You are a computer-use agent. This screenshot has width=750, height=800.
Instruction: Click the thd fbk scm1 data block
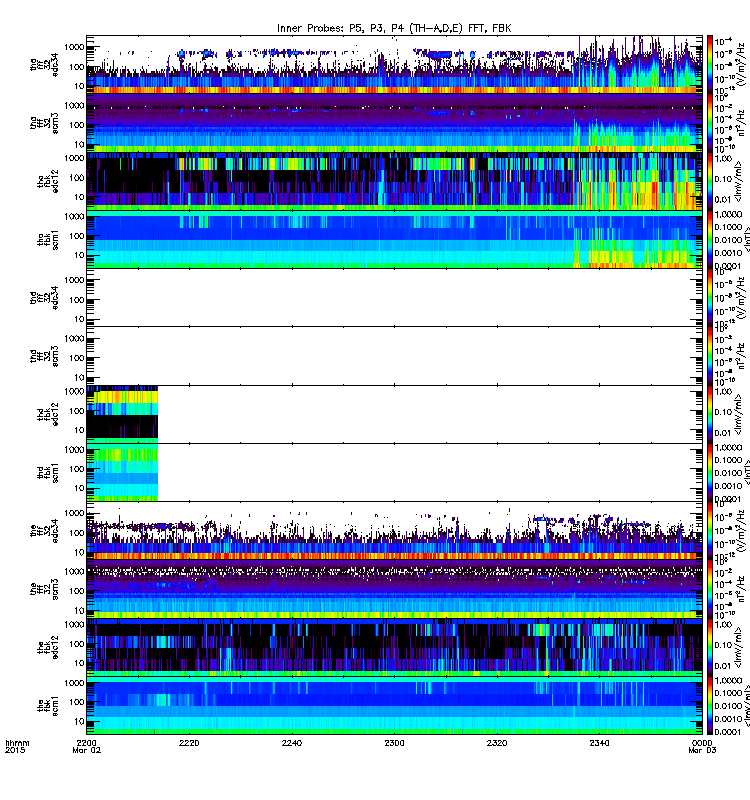click(x=122, y=472)
